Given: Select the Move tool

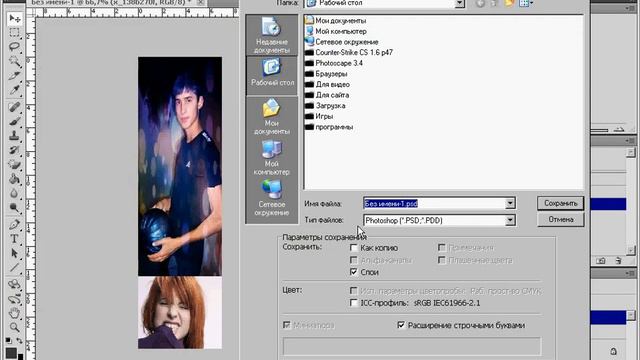Looking at the screenshot, I should point(15,18).
